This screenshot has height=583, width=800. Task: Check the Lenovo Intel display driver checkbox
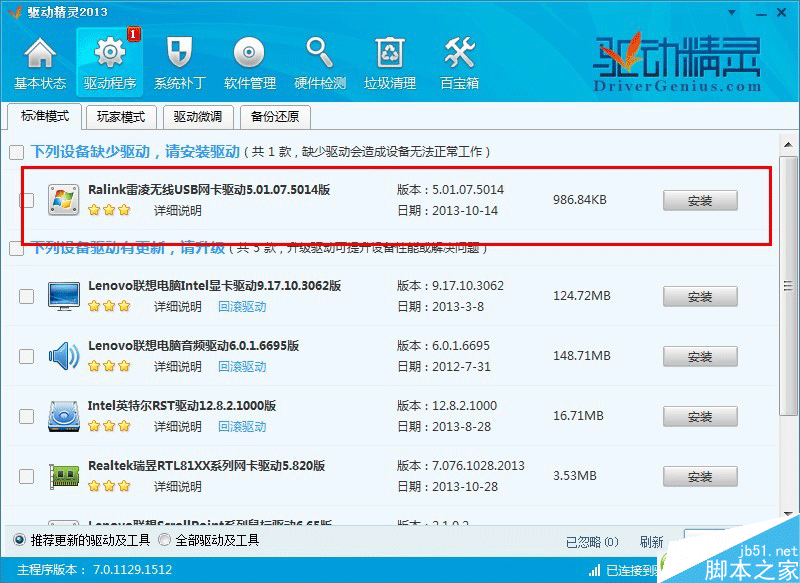click(x=27, y=296)
